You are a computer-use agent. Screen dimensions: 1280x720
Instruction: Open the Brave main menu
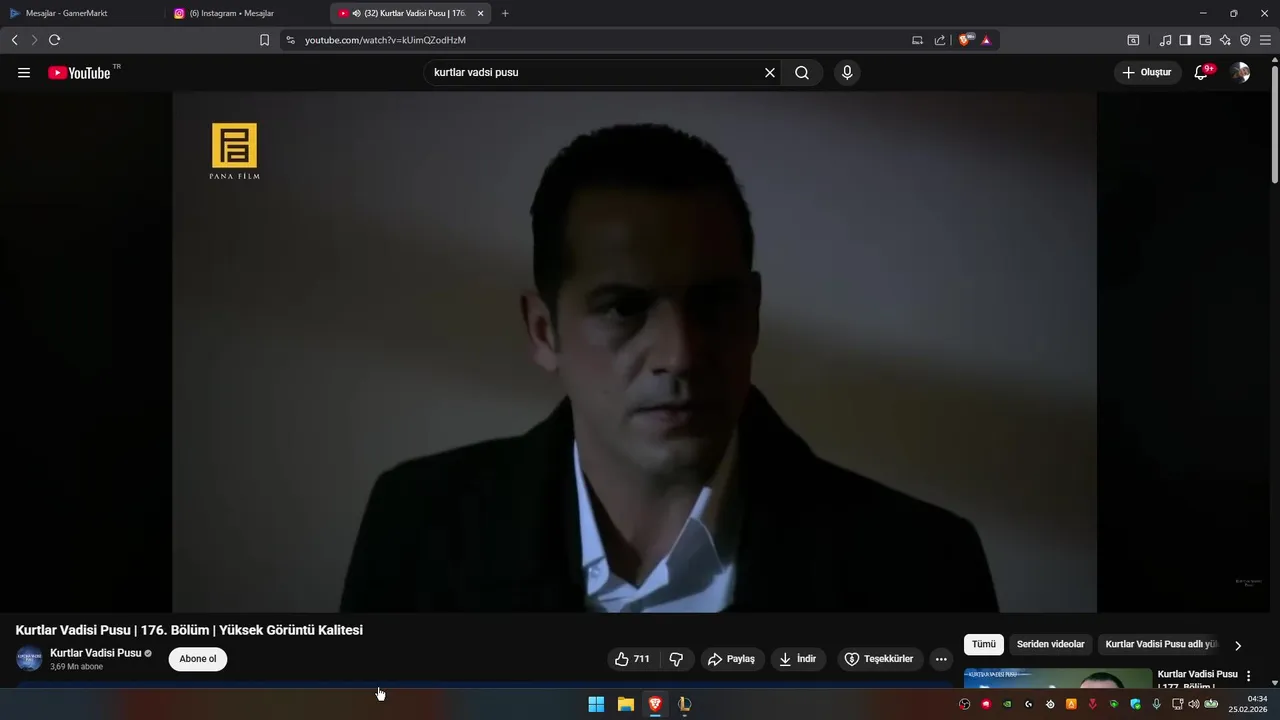point(1265,40)
